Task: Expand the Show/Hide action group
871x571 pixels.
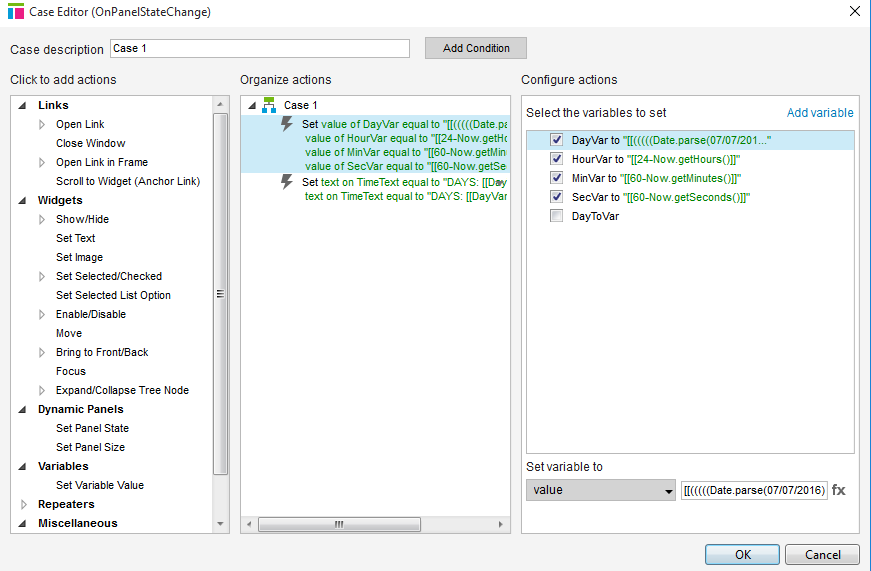Action: point(42,219)
